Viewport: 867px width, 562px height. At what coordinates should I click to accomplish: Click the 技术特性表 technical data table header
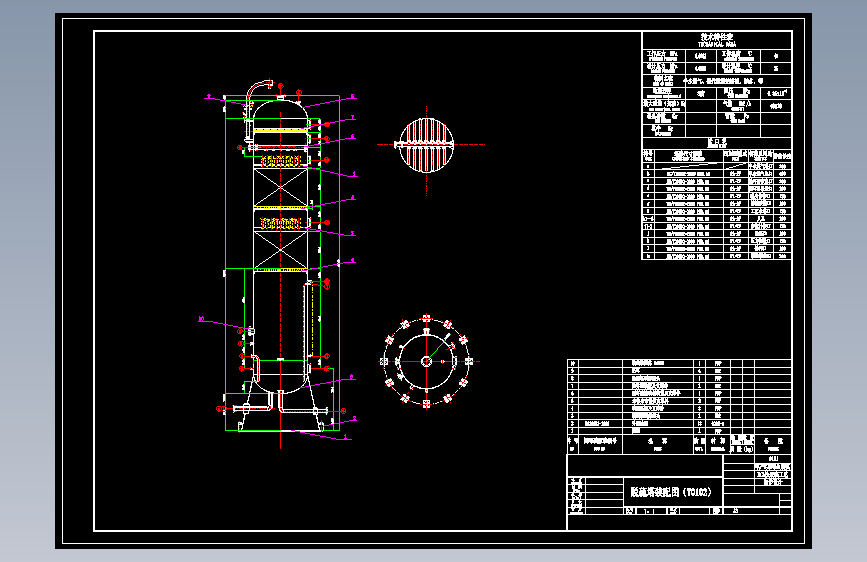coord(717,40)
